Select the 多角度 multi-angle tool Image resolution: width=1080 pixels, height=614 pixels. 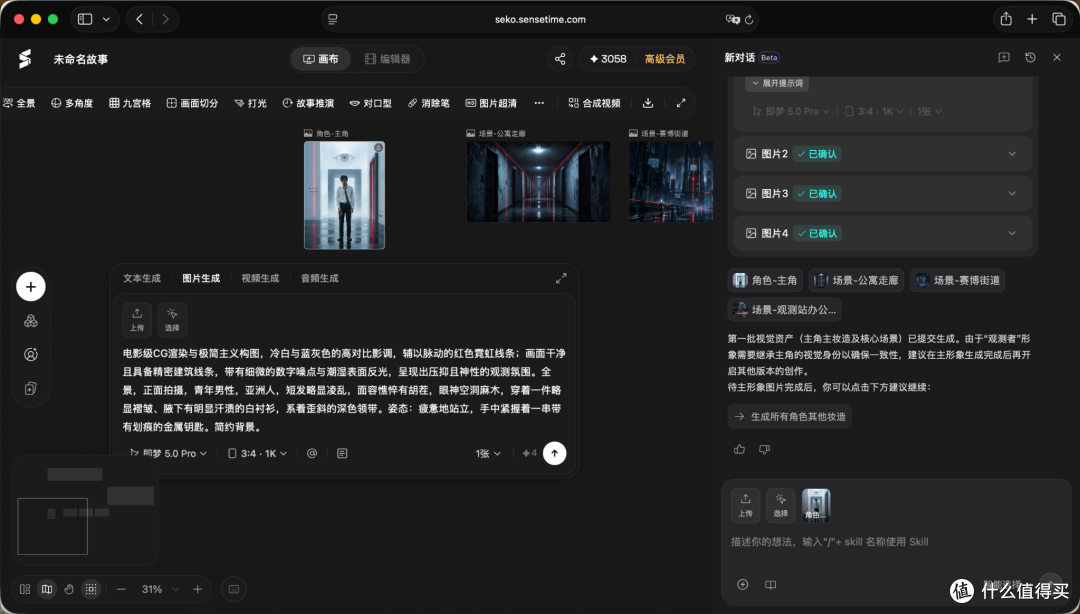(72, 103)
